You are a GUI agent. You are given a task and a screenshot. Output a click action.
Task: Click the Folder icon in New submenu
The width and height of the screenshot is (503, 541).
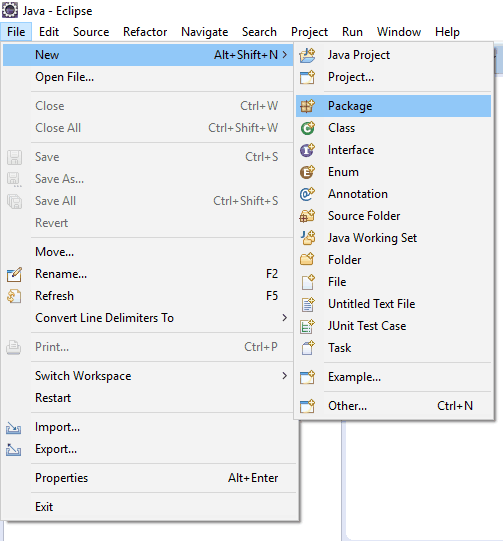pyautogui.click(x=307, y=259)
